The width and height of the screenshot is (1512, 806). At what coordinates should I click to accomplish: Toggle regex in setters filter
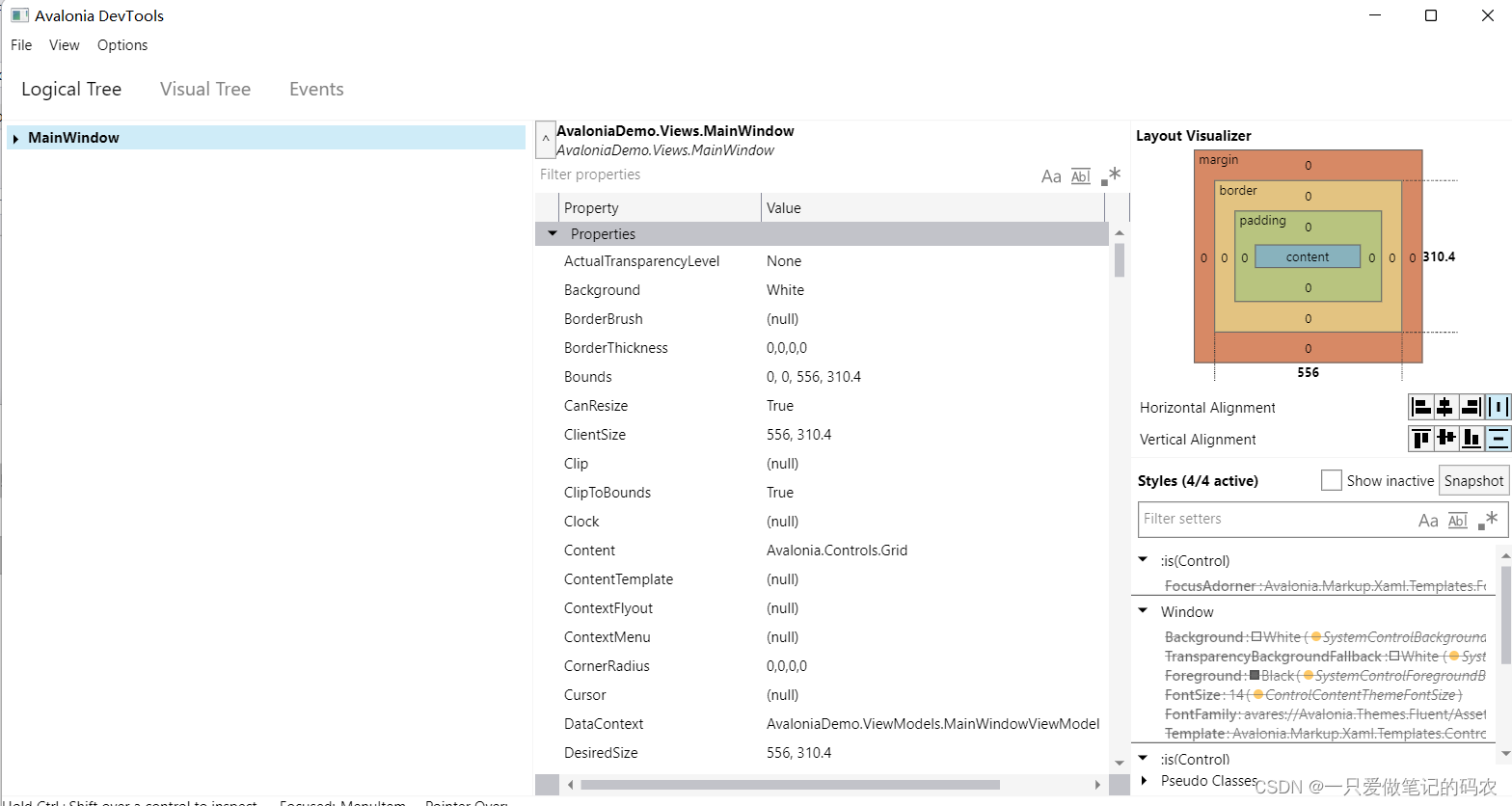pyautogui.click(x=1488, y=520)
